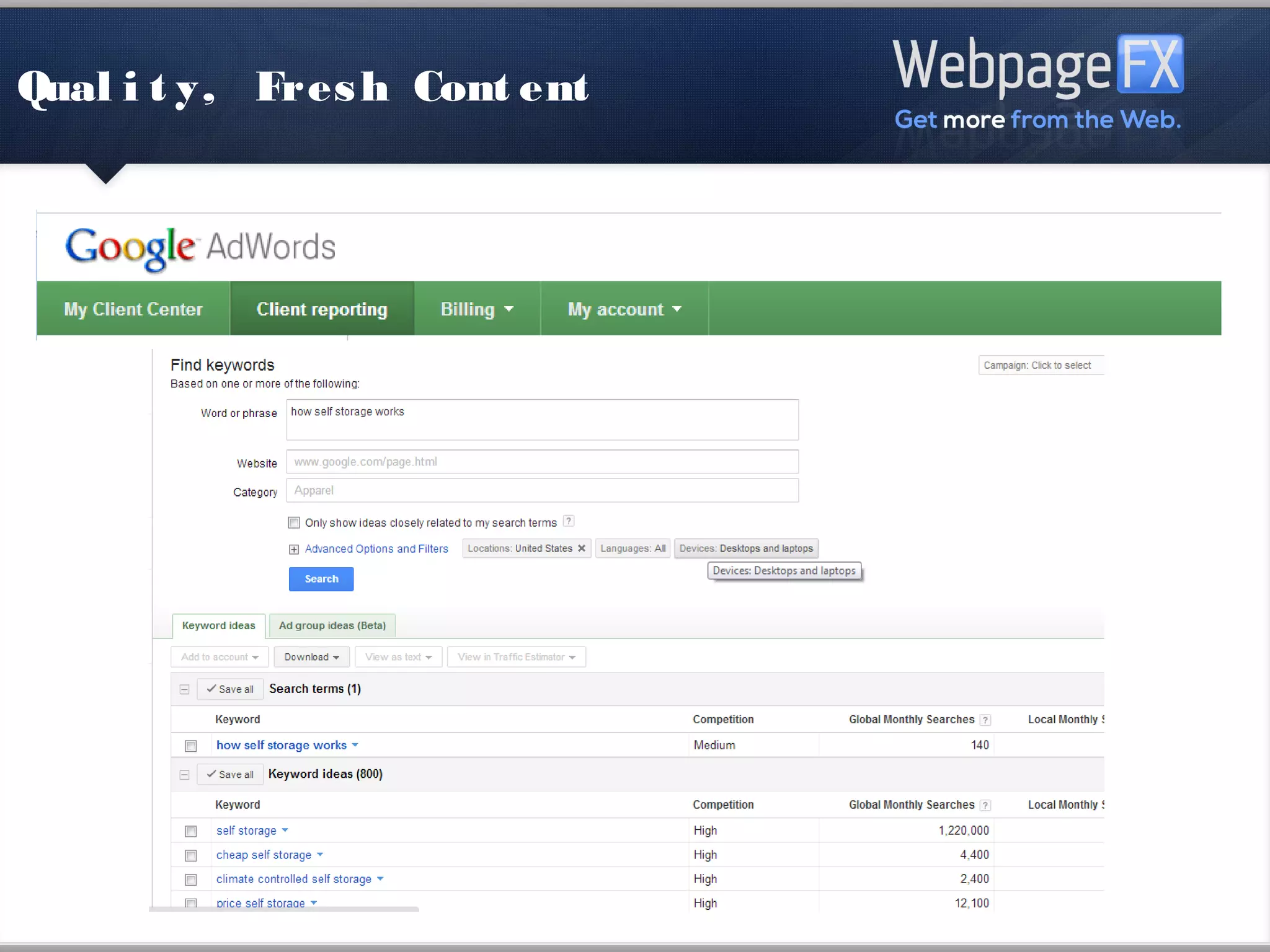Go to My Client Center tab

coord(133,309)
